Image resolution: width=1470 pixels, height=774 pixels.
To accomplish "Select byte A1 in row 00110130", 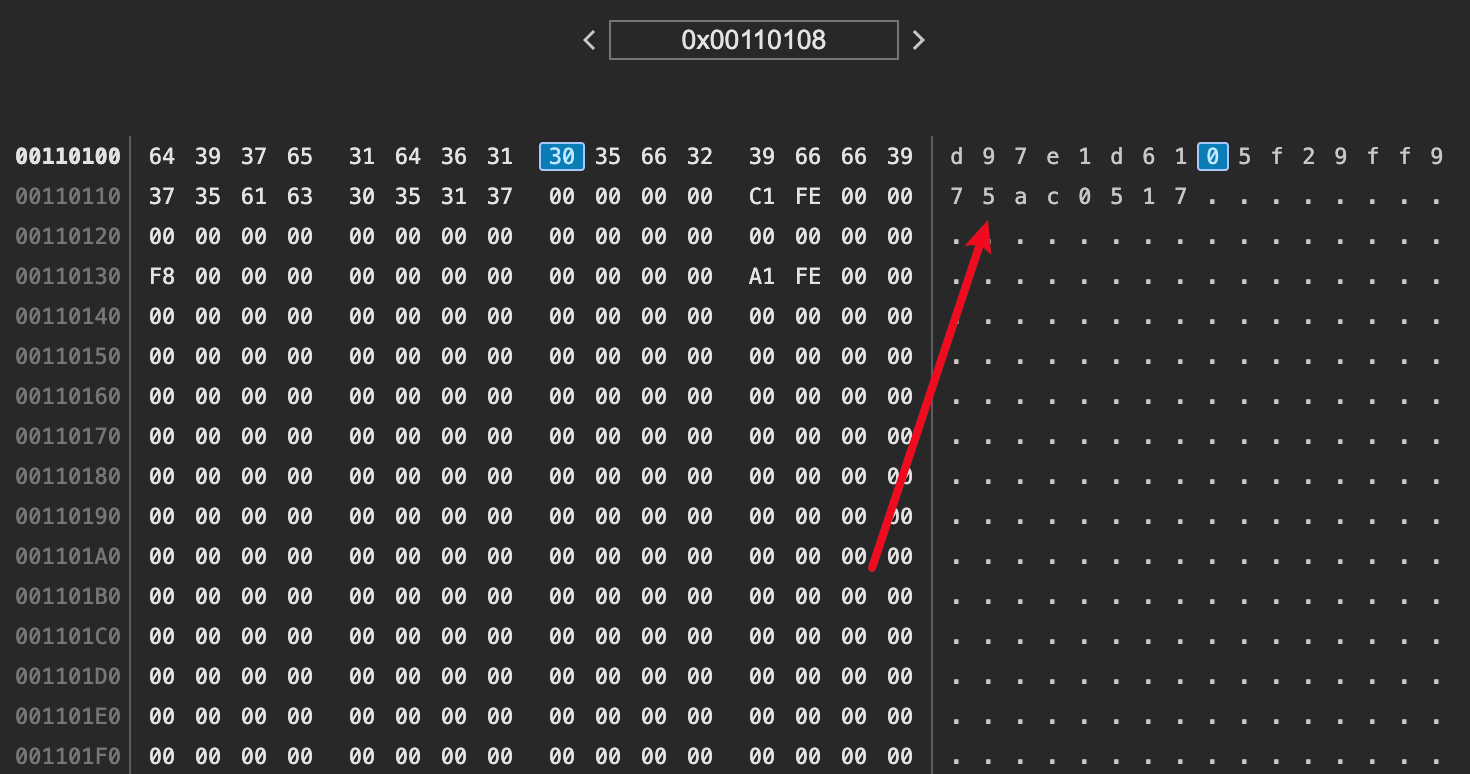I will 762,276.
